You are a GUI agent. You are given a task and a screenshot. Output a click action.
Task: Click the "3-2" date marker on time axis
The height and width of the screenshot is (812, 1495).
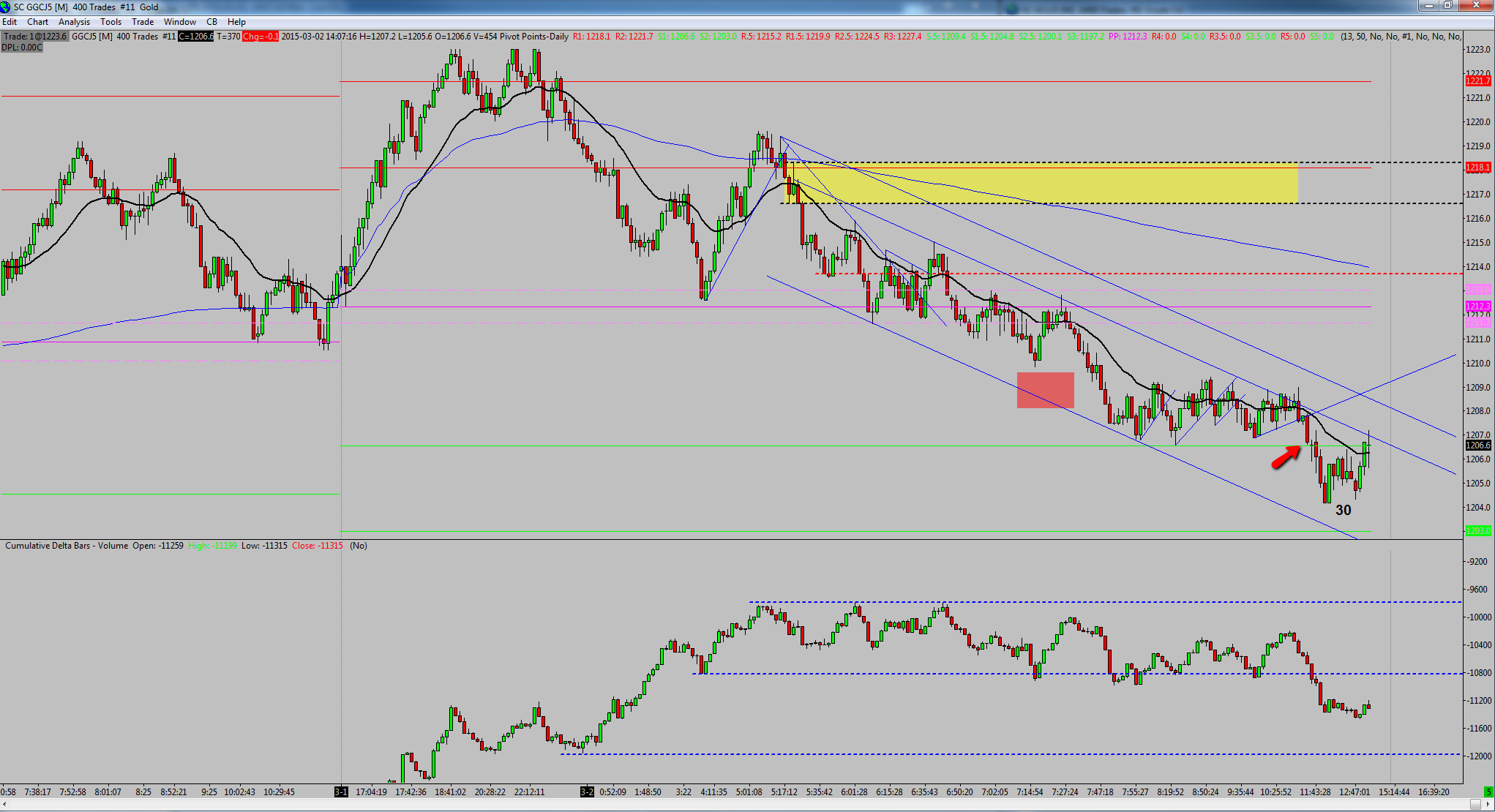tap(588, 792)
